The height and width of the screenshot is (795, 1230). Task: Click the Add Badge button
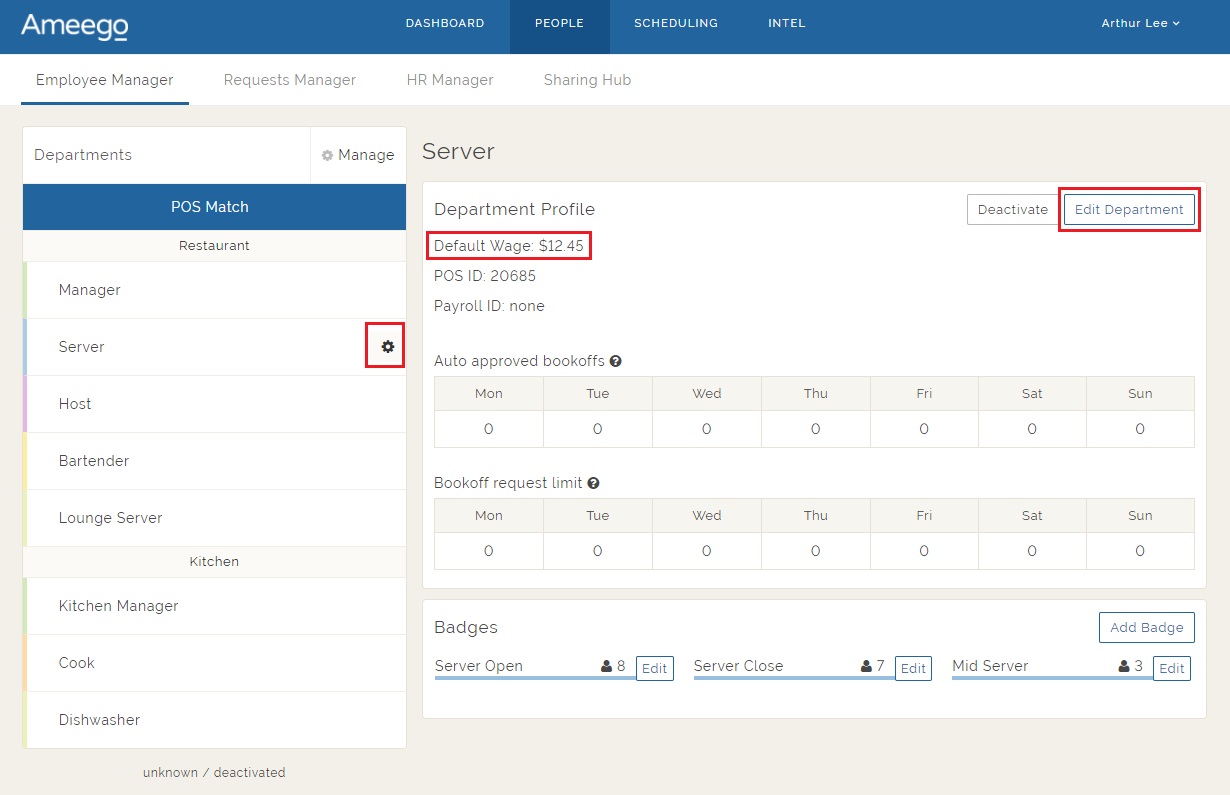[1146, 627]
